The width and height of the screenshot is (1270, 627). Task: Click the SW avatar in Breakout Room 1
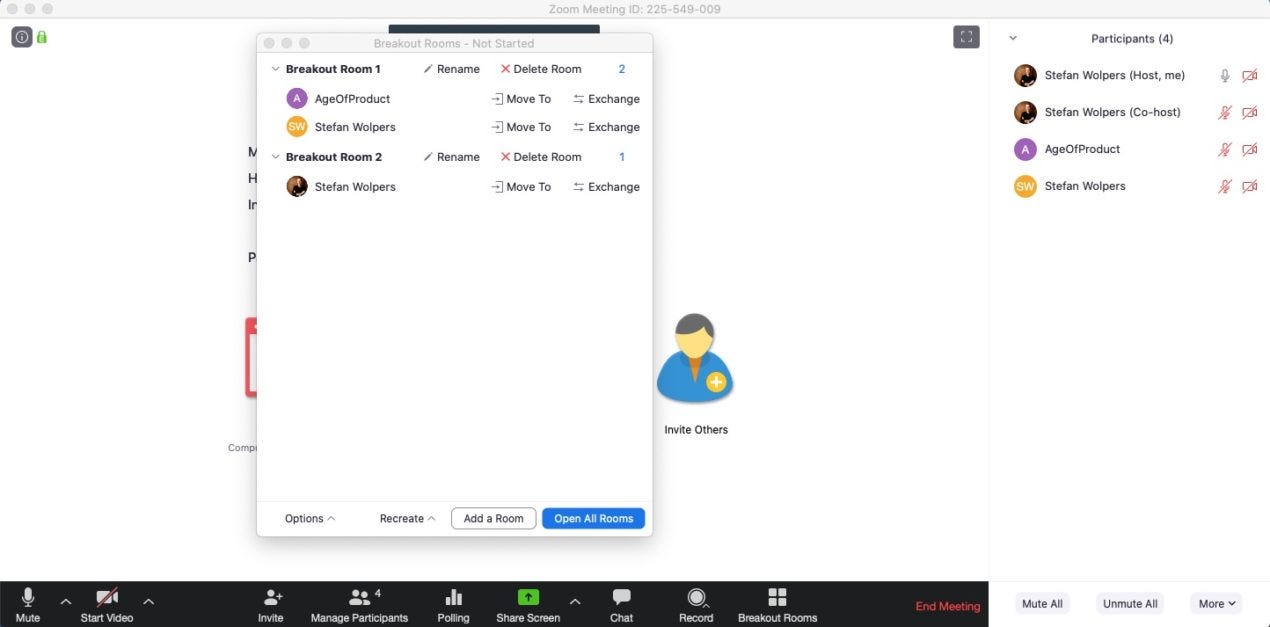297,127
